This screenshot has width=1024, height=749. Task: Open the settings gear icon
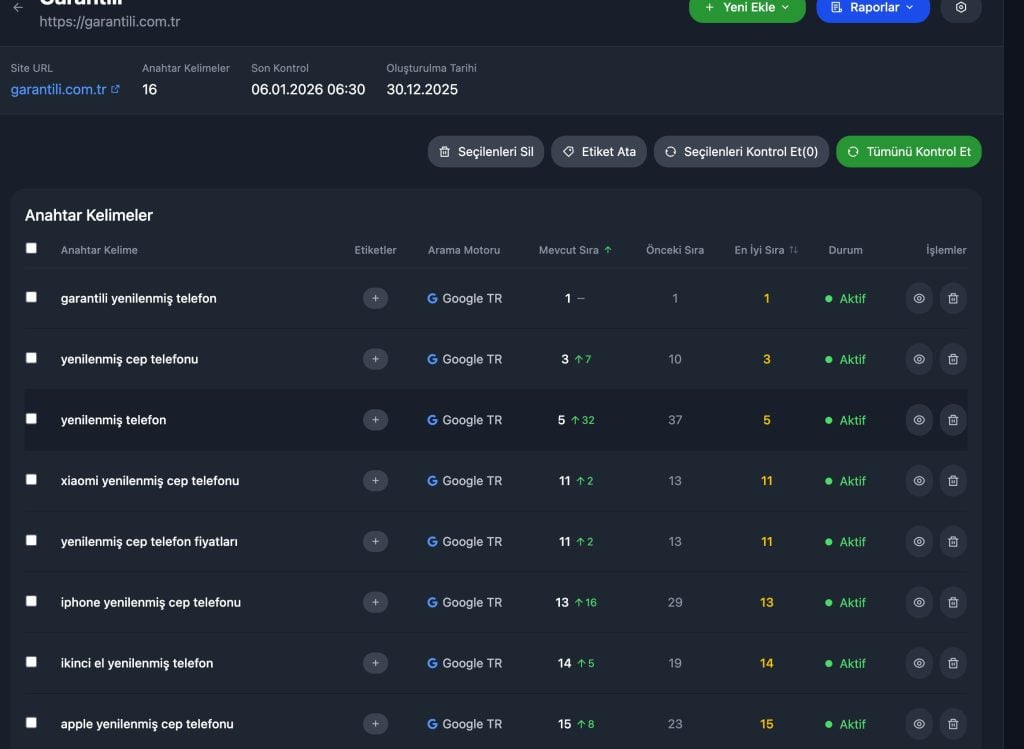point(961,8)
